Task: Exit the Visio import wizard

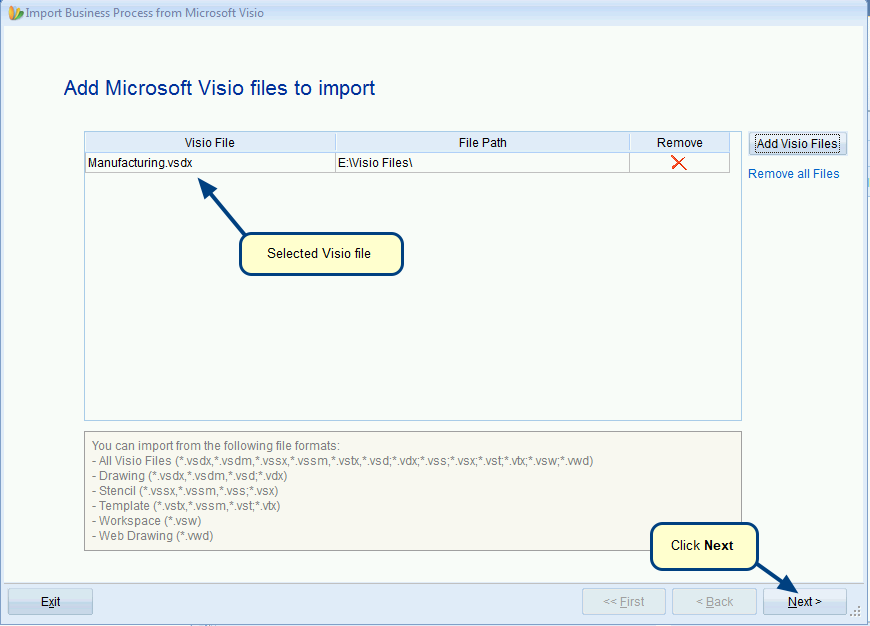Action: click(x=50, y=602)
